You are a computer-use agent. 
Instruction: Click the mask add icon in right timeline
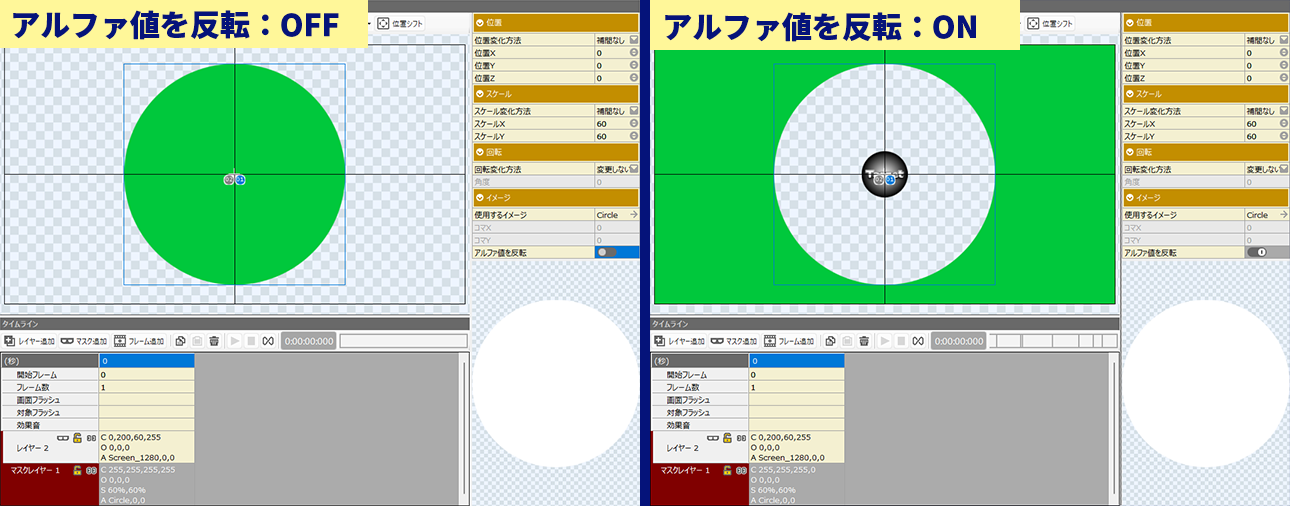pos(716,341)
